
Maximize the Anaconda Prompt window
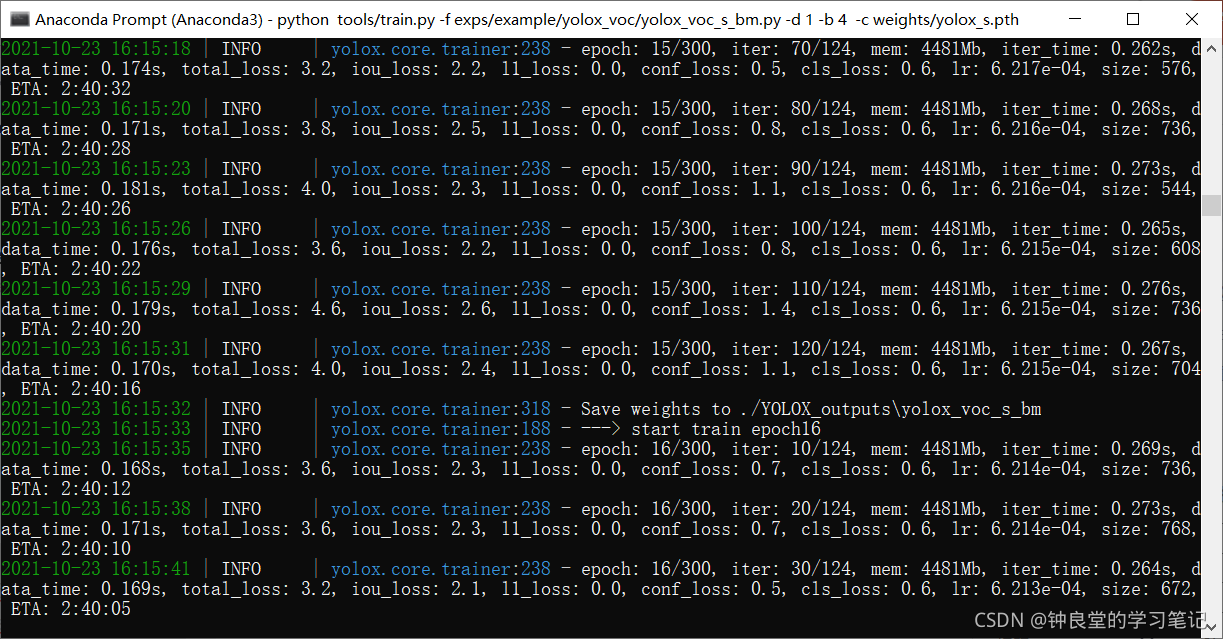1132,19
